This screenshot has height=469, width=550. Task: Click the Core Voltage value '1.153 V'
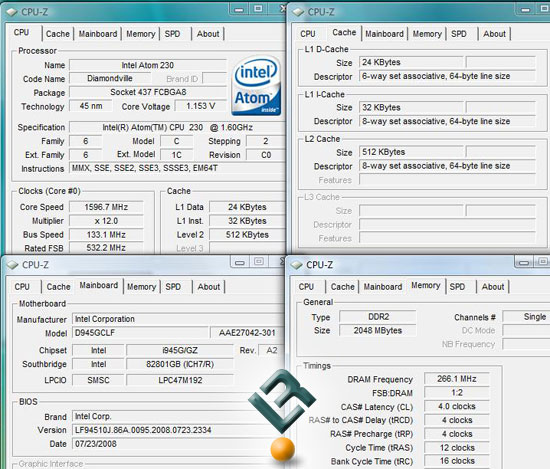(x=201, y=106)
